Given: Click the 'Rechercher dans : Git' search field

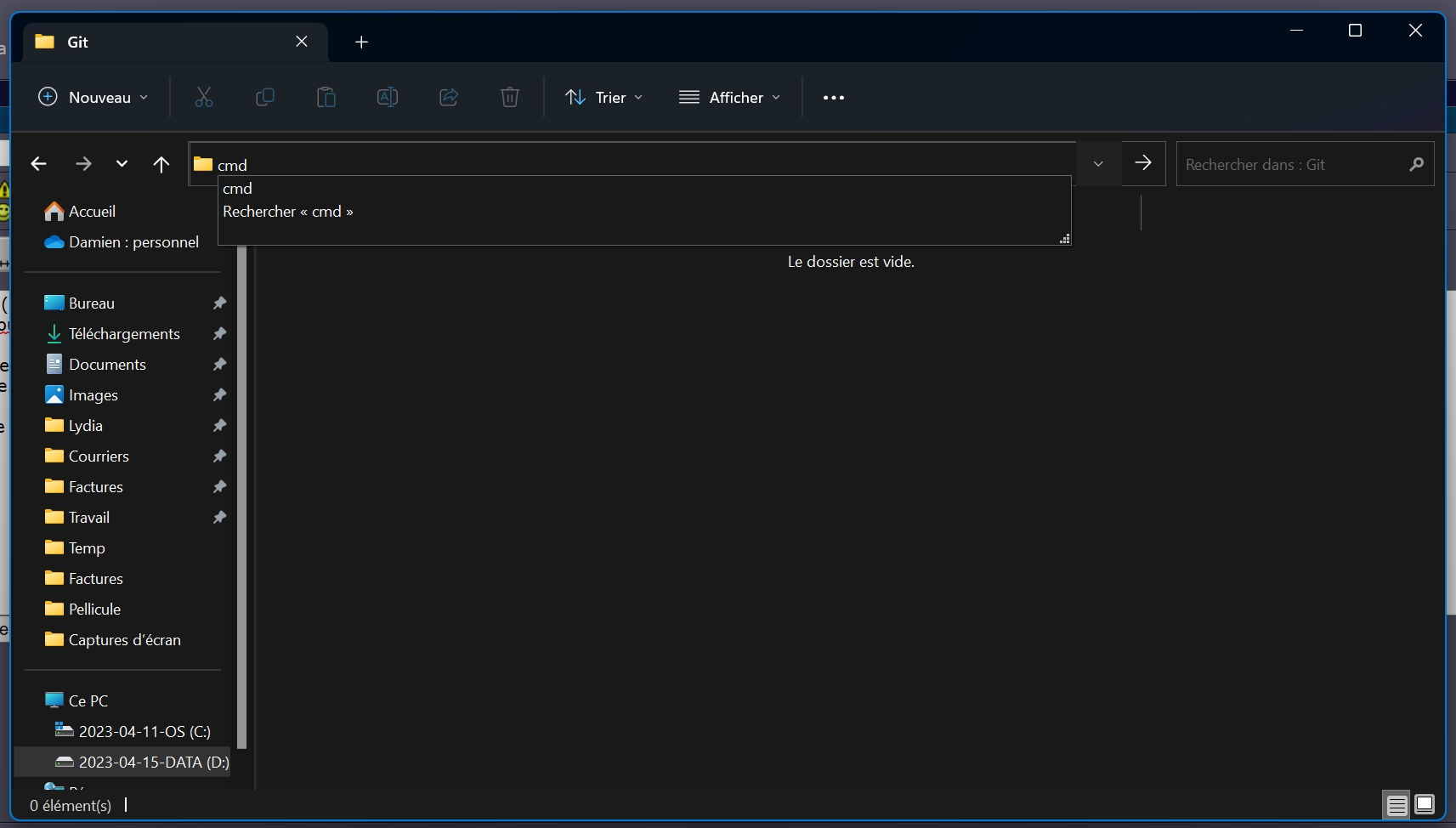Looking at the screenshot, I should pos(1290,165).
